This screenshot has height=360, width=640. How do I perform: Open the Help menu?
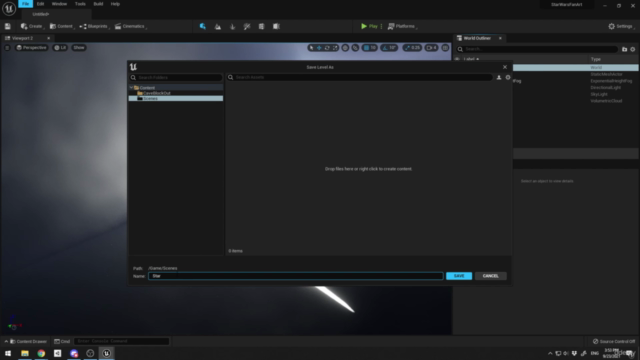click(115, 4)
